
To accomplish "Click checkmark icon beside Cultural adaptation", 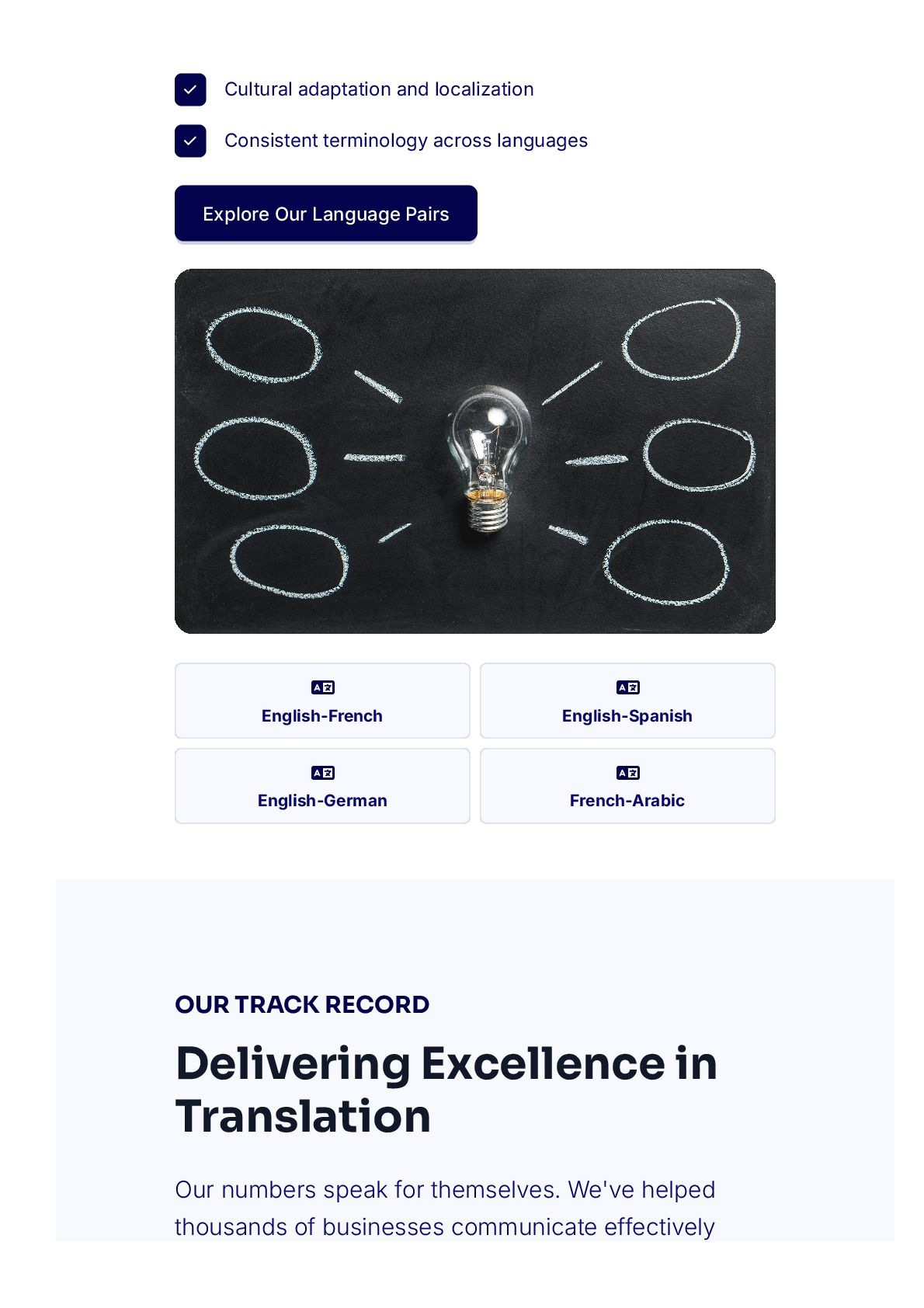I will pyautogui.click(x=190, y=89).
